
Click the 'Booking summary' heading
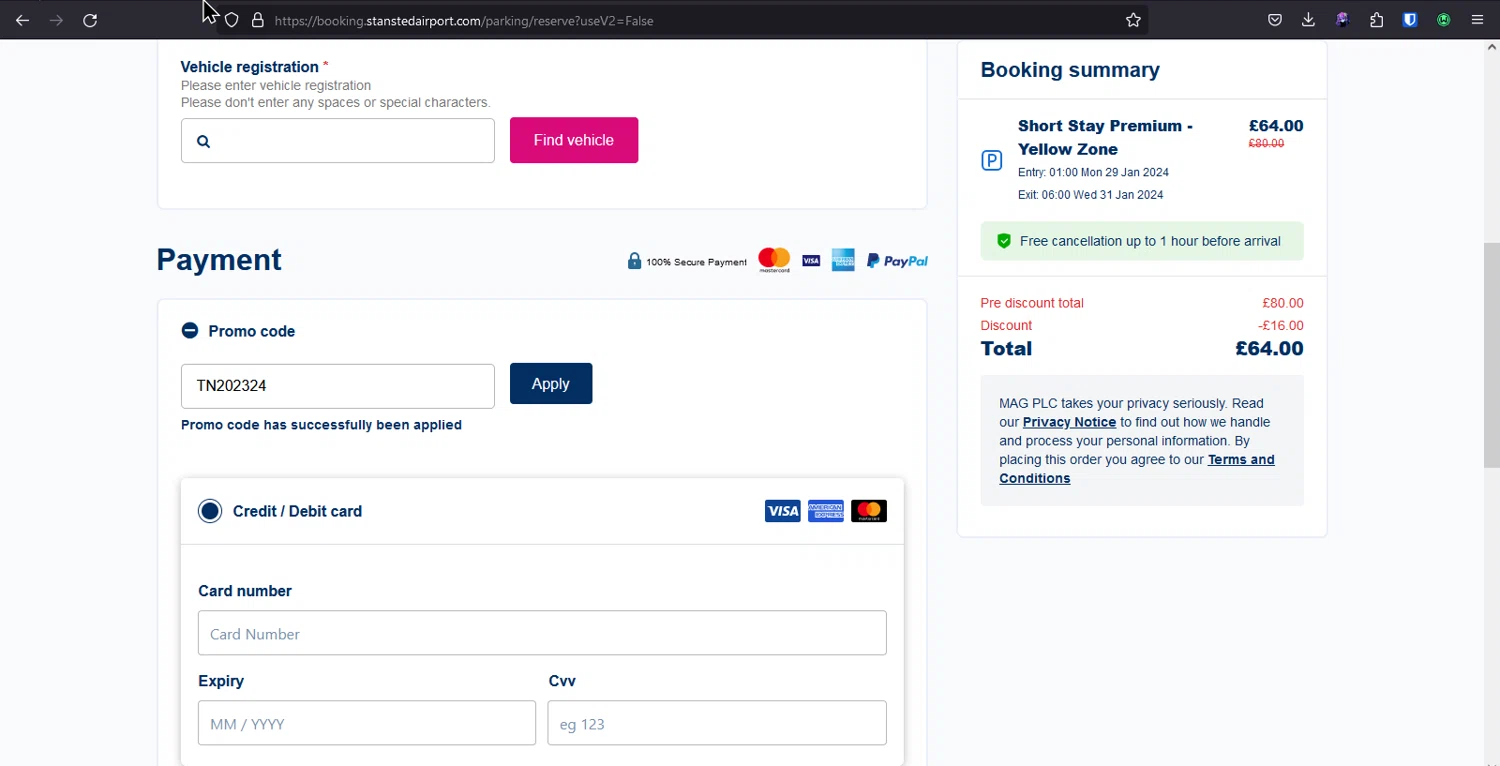pyautogui.click(x=1070, y=70)
